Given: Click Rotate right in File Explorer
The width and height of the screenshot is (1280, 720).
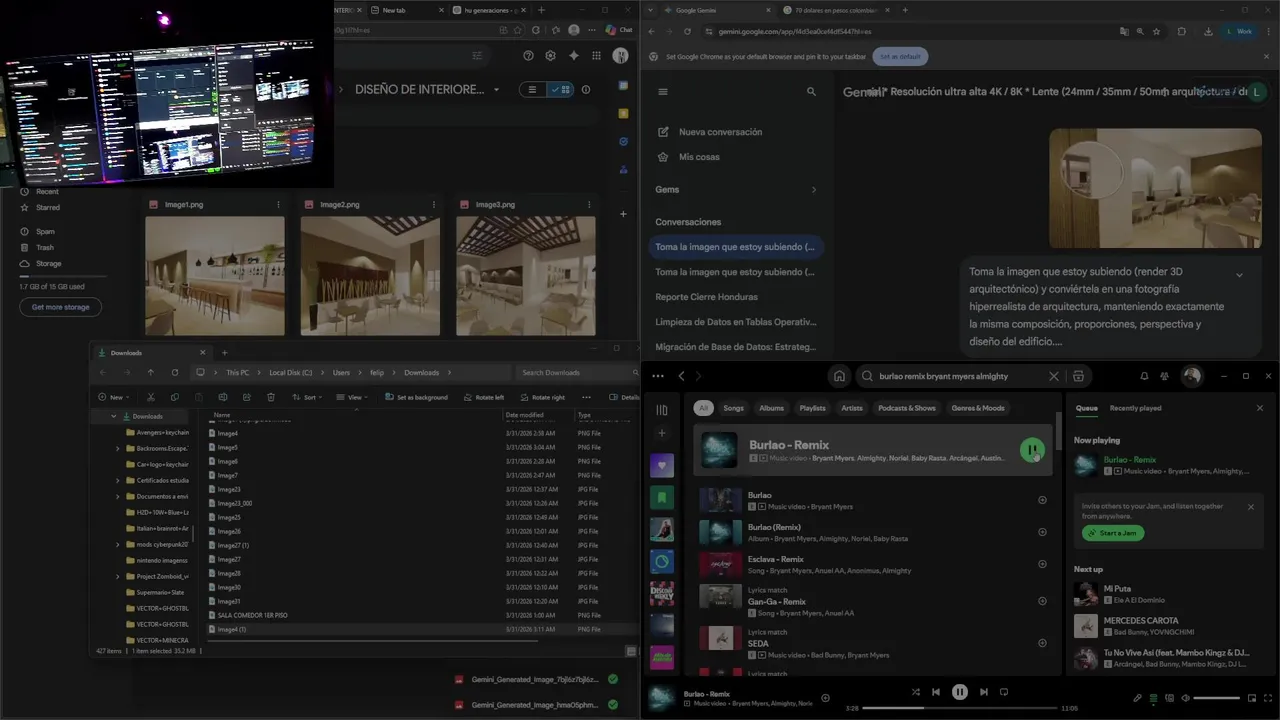Looking at the screenshot, I should [542, 397].
